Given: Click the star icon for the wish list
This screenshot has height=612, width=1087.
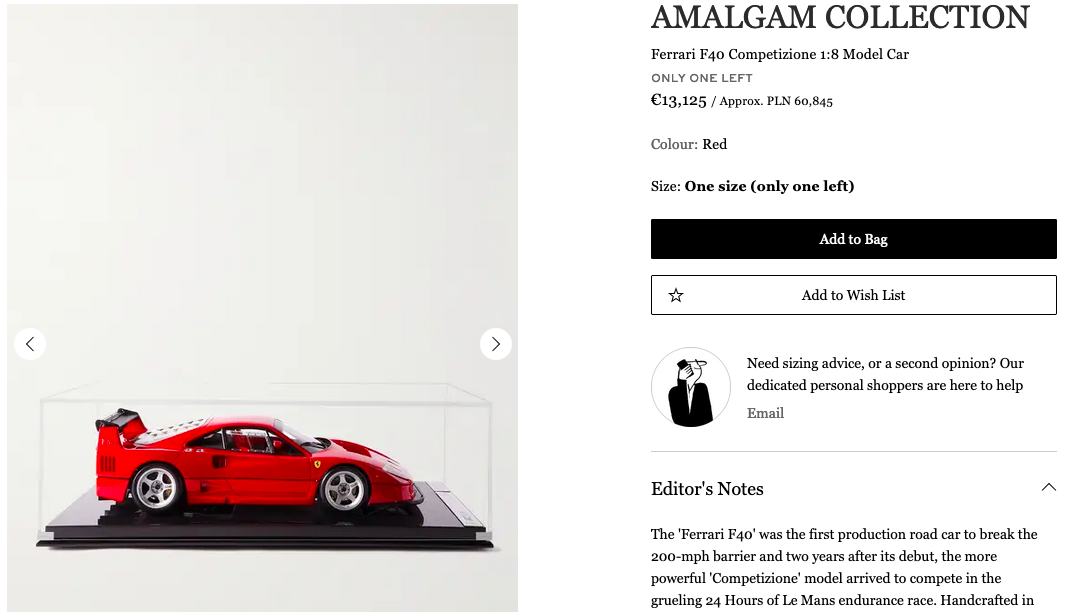Looking at the screenshot, I should [x=676, y=295].
